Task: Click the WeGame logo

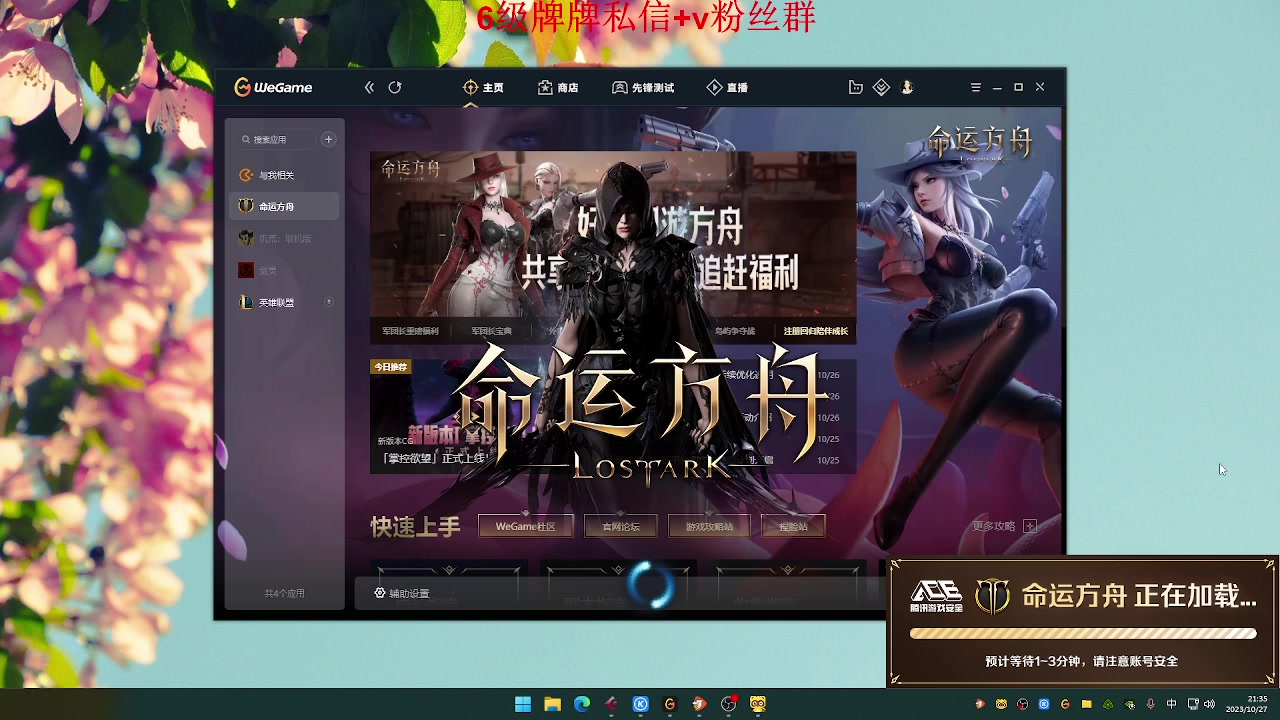Action: [x=273, y=88]
